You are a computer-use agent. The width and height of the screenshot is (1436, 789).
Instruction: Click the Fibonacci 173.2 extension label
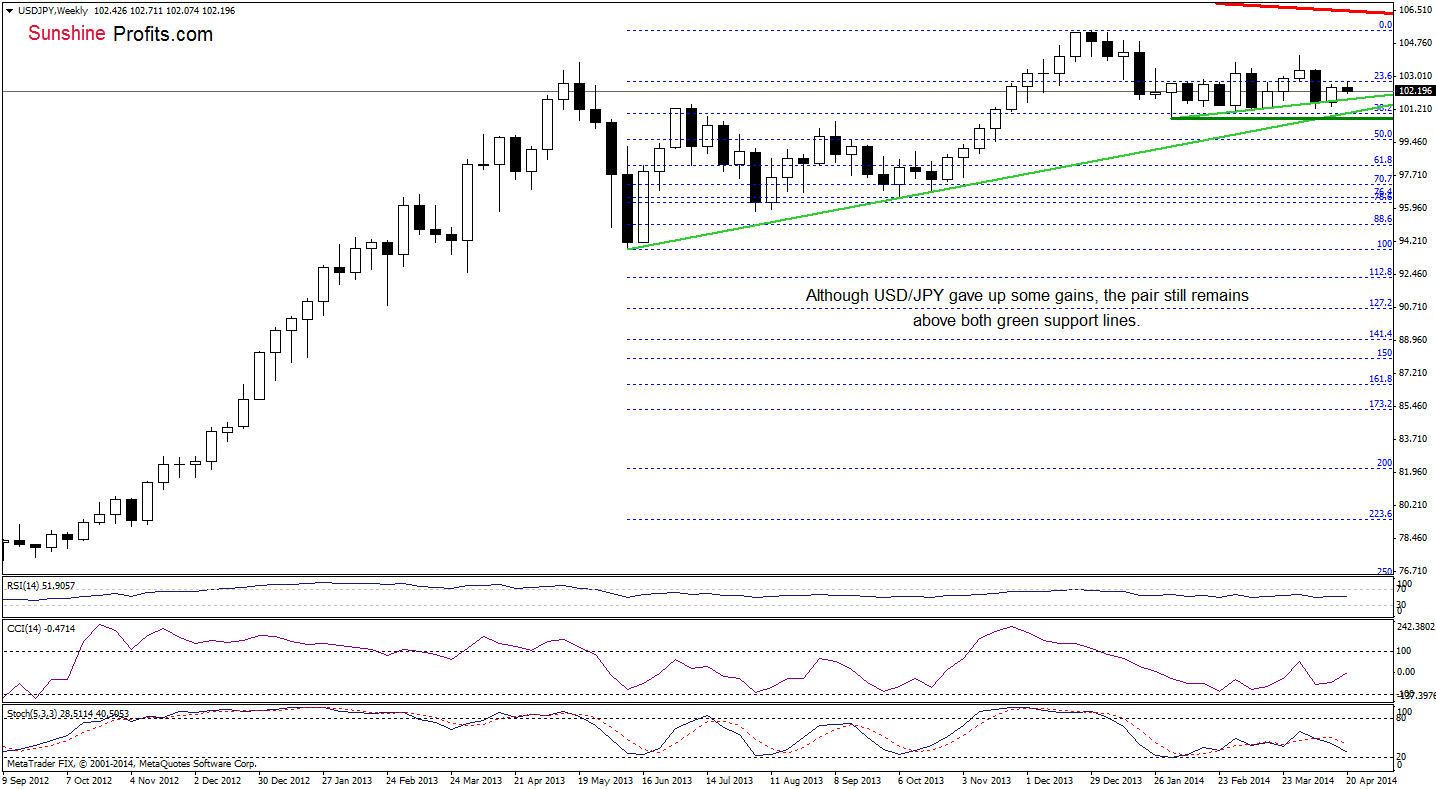(1381, 404)
